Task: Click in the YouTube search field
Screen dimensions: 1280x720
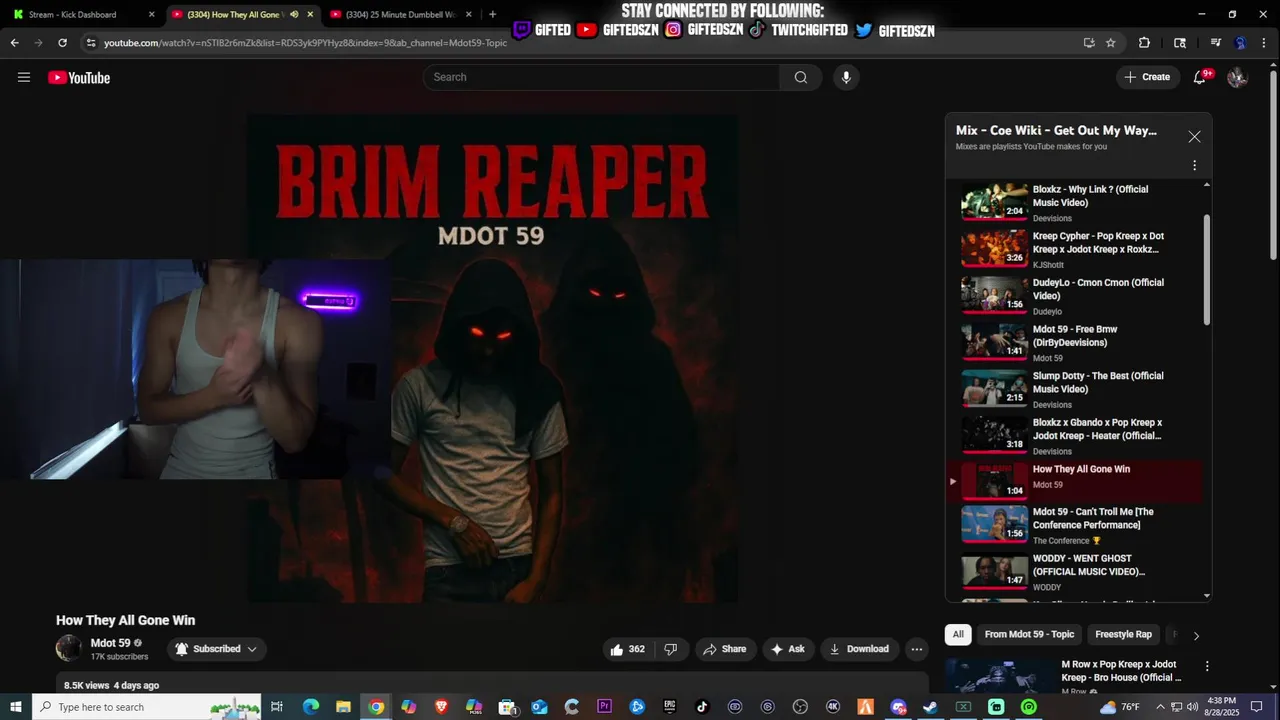Action: 601,77
